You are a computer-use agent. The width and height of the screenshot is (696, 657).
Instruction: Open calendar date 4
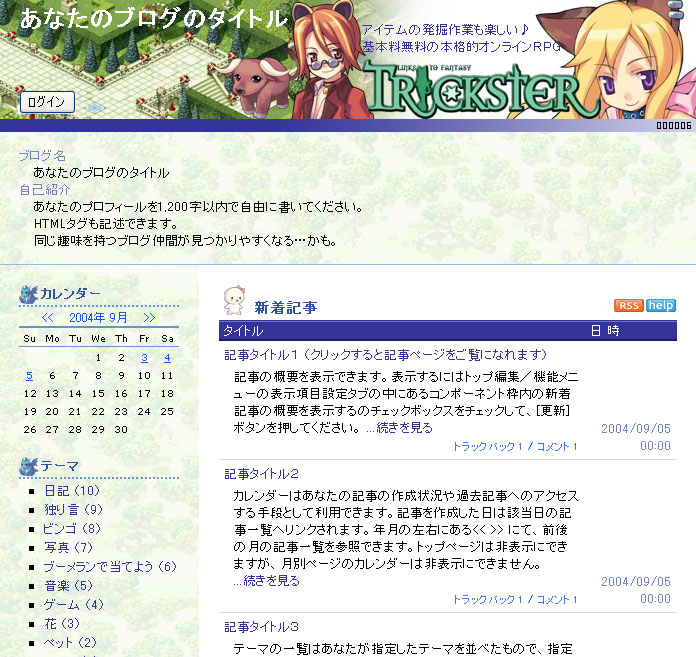[167, 358]
